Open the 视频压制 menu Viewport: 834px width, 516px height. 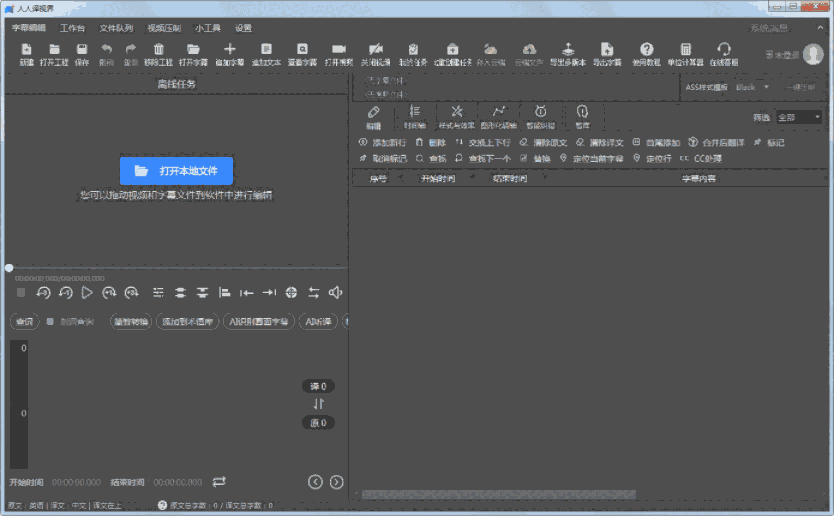pyautogui.click(x=163, y=28)
